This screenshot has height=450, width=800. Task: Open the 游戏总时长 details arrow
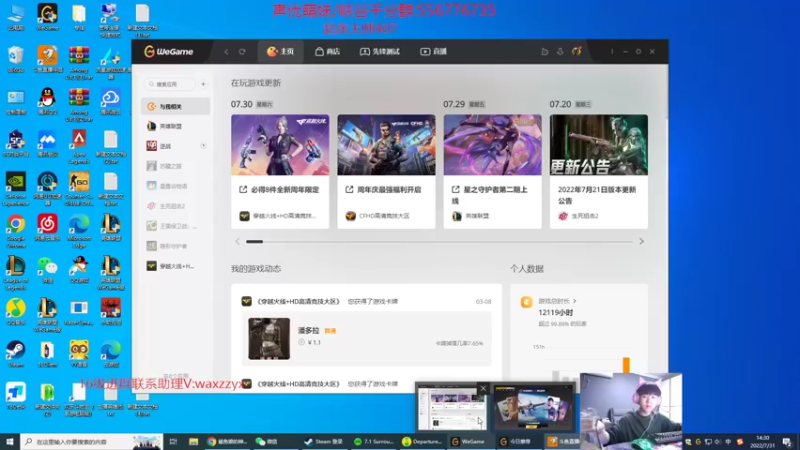tap(574, 301)
